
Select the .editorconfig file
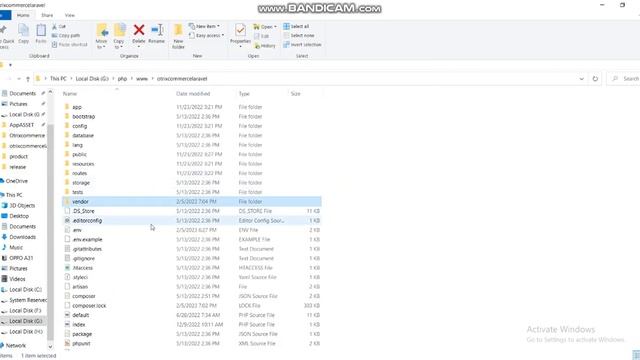[192, 220]
